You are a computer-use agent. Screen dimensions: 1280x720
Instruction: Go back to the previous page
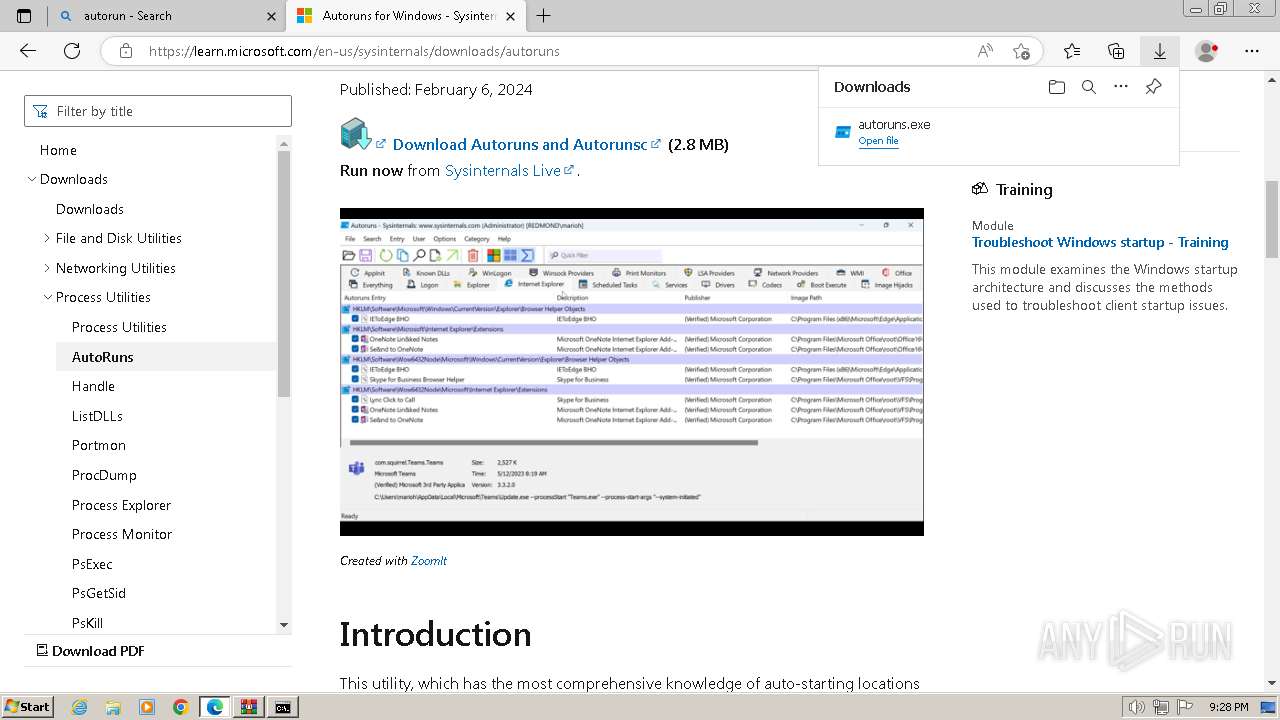pyautogui.click(x=28, y=51)
